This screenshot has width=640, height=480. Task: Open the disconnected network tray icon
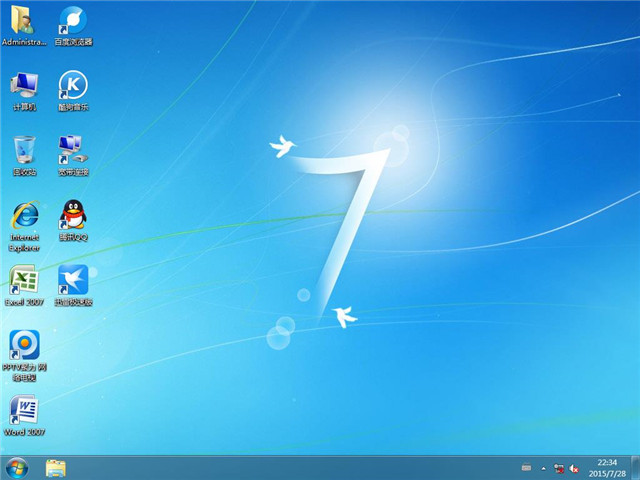[559, 468]
